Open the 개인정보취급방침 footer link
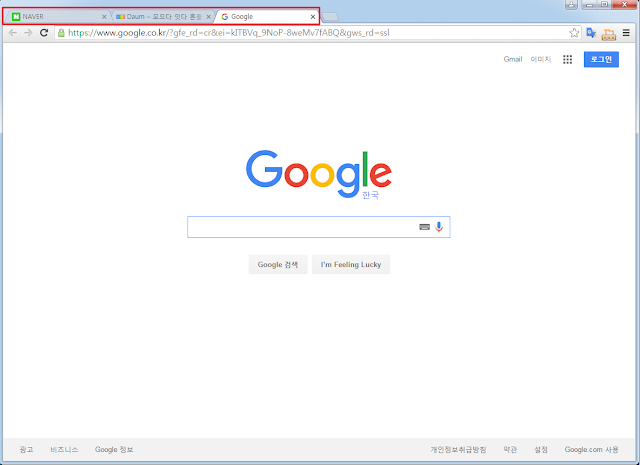640x465 pixels. coord(458,449)
